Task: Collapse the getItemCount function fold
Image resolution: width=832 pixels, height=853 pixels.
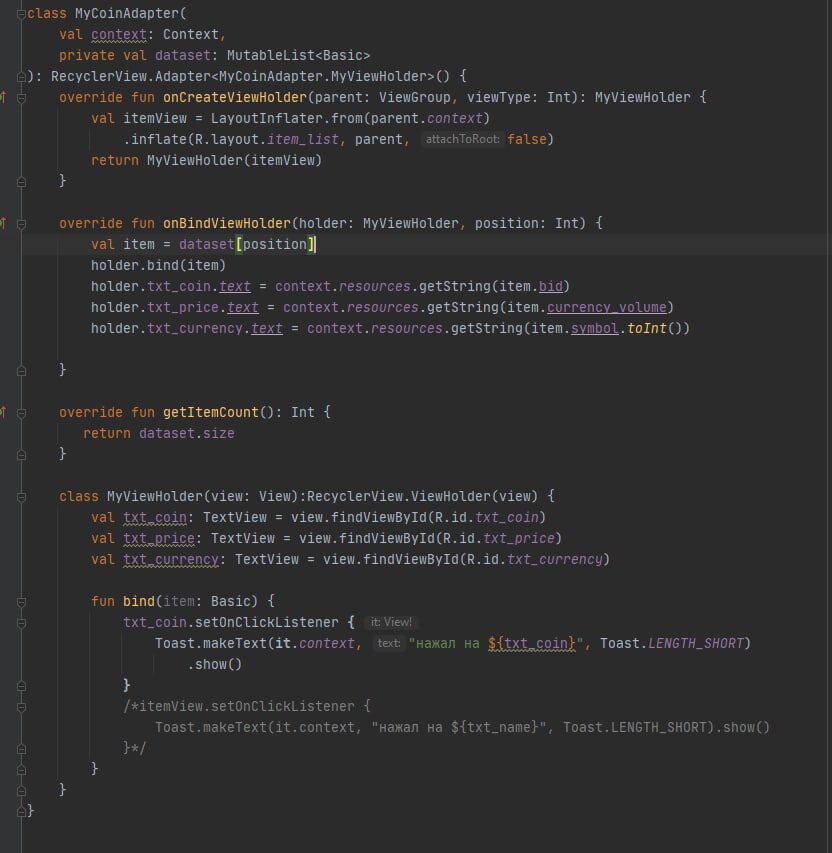Action: 21,413
